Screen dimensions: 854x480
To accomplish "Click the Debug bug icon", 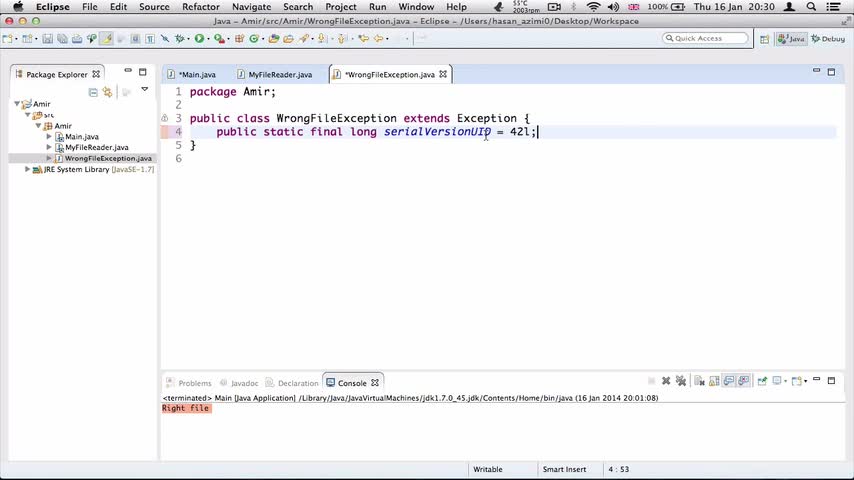I will [x=179, y=38].
